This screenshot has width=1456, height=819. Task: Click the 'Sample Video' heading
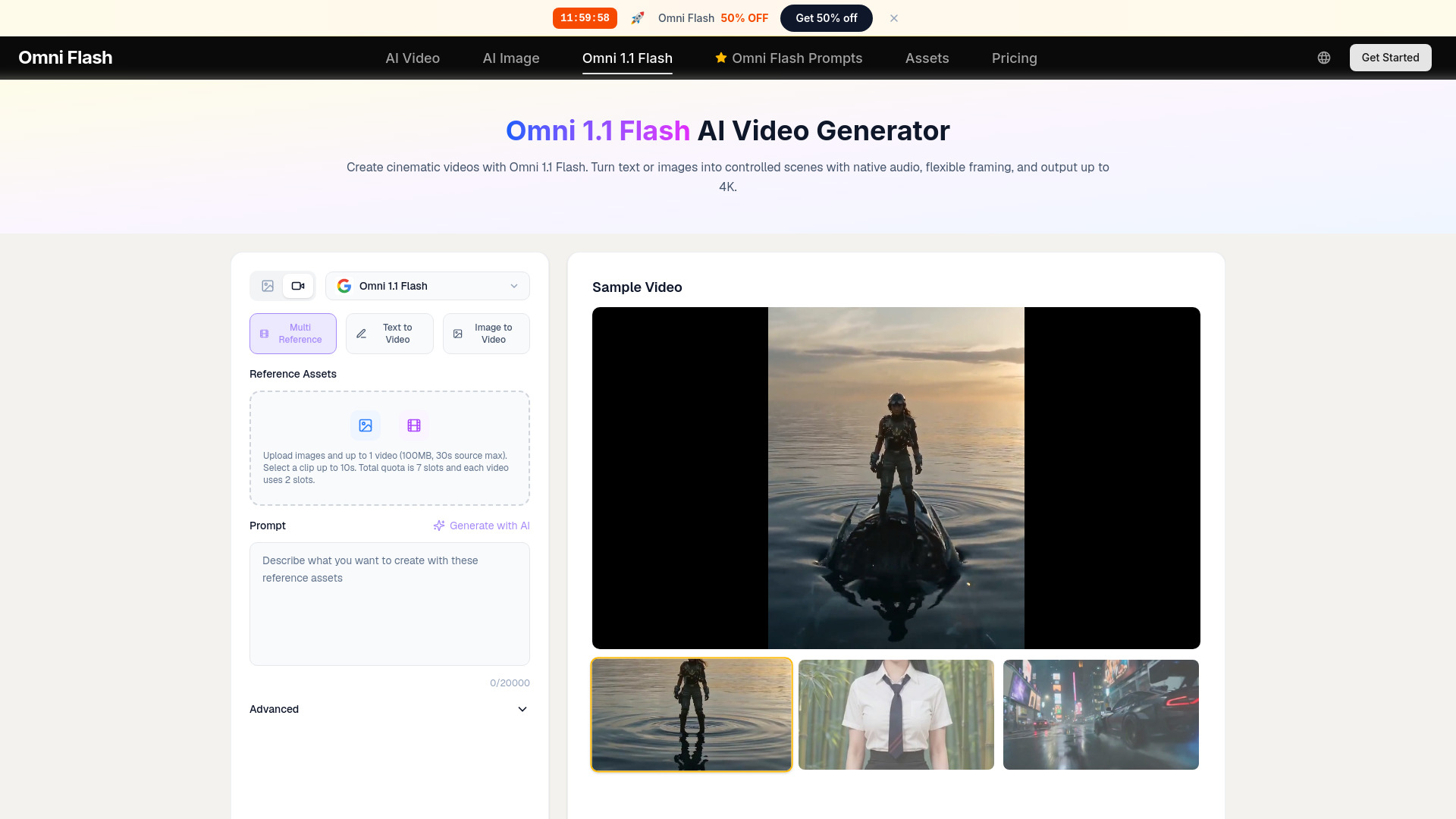coord(637,287)
